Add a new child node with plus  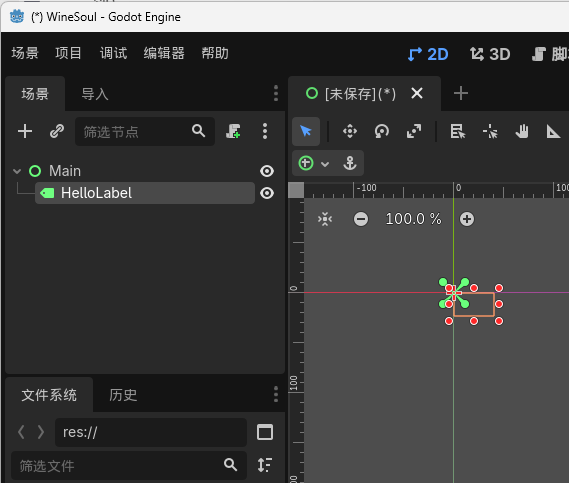coord(25,131)
